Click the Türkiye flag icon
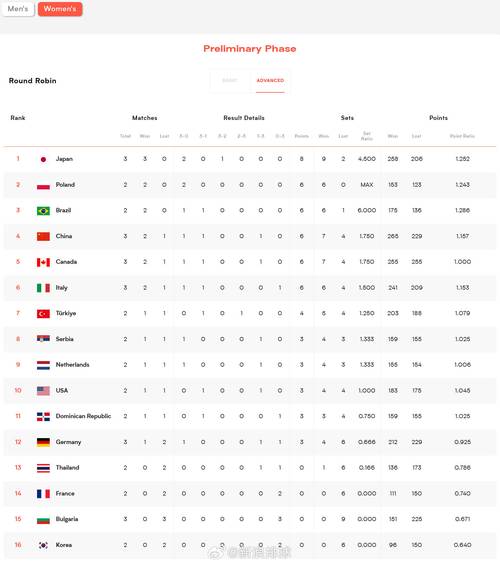500x564 pixels. 43,314
